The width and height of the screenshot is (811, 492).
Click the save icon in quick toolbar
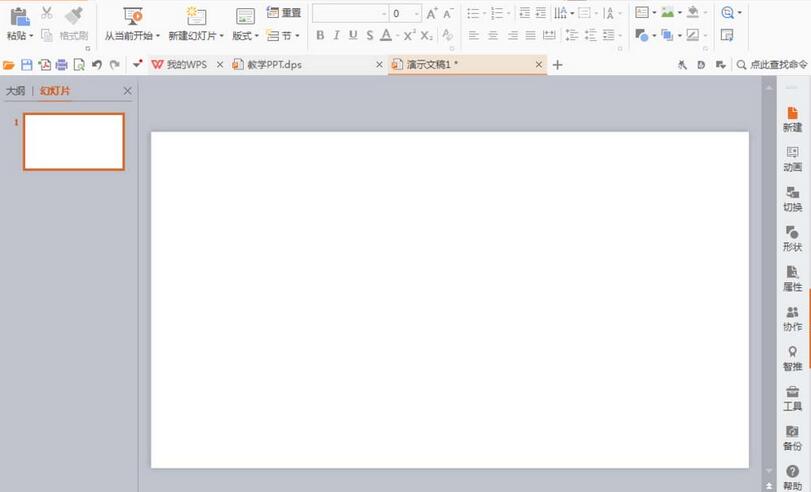coord(26,65)
